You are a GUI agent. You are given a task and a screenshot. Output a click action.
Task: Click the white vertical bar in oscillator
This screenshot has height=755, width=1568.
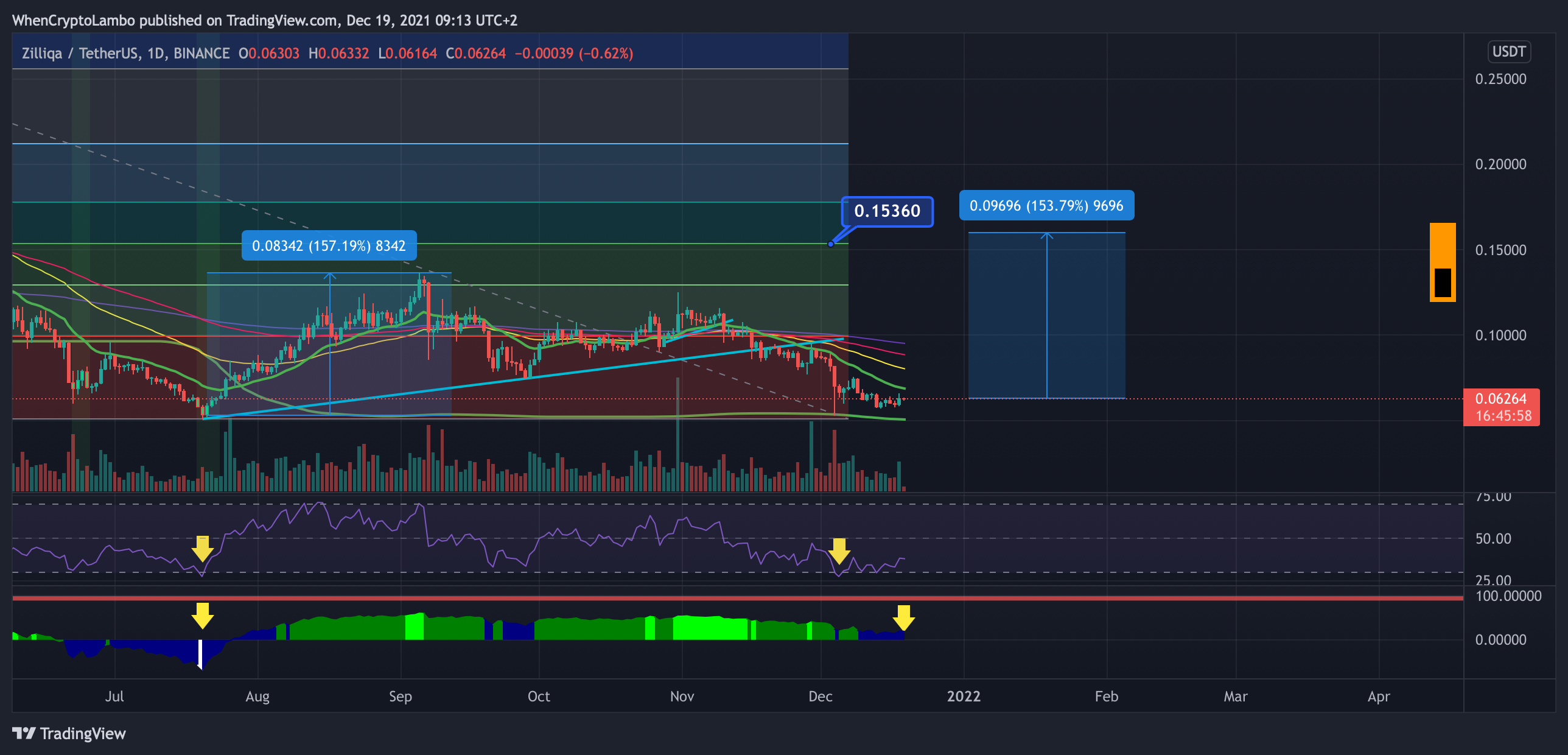tap(200, 654)
